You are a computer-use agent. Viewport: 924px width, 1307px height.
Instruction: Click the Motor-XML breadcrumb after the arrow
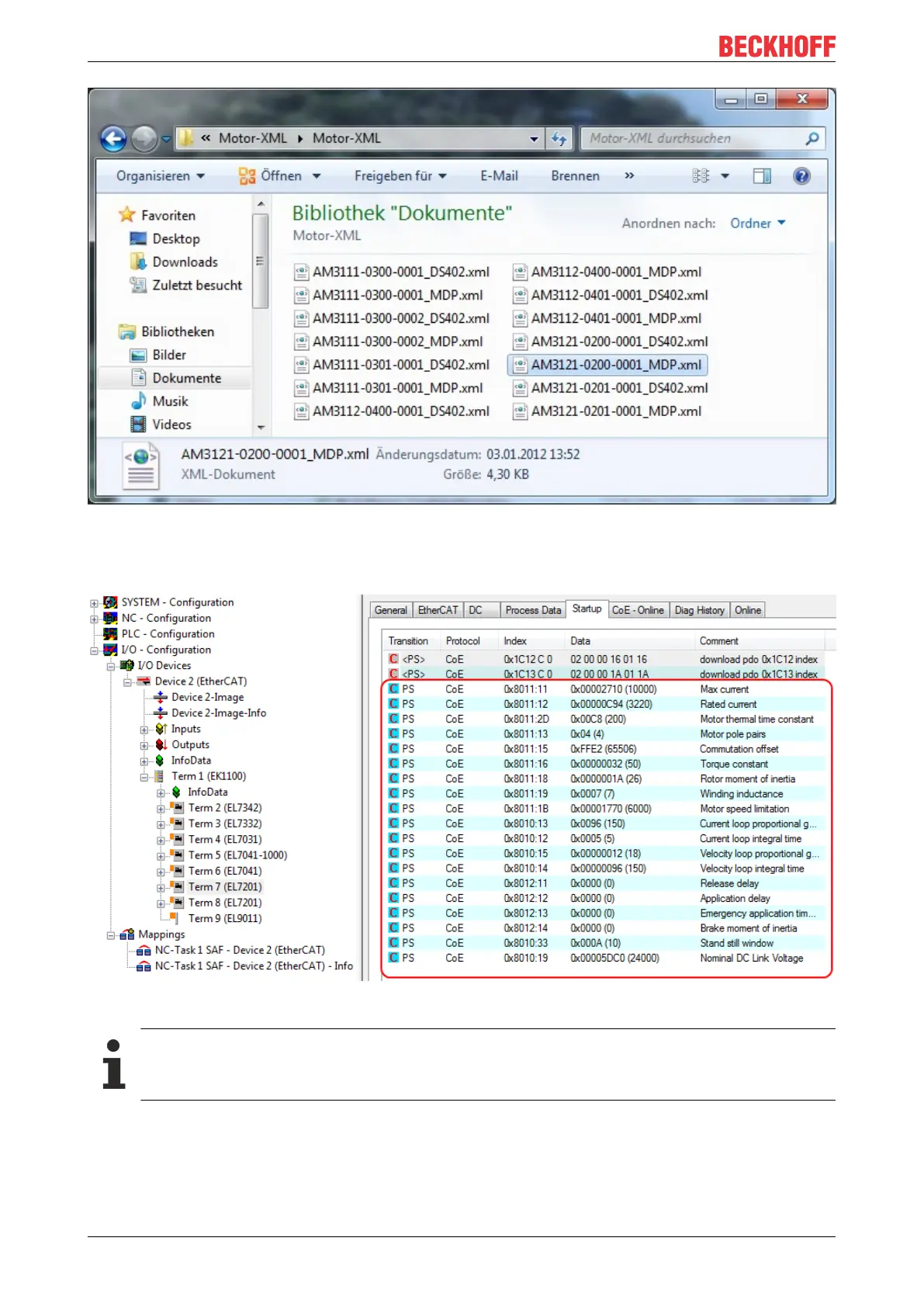[x=347, y=138]
